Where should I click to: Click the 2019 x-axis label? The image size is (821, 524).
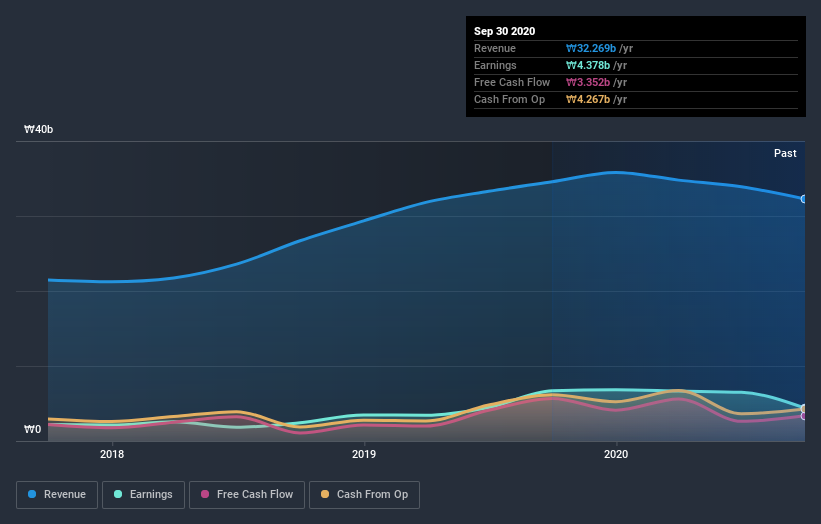[364, 454]
